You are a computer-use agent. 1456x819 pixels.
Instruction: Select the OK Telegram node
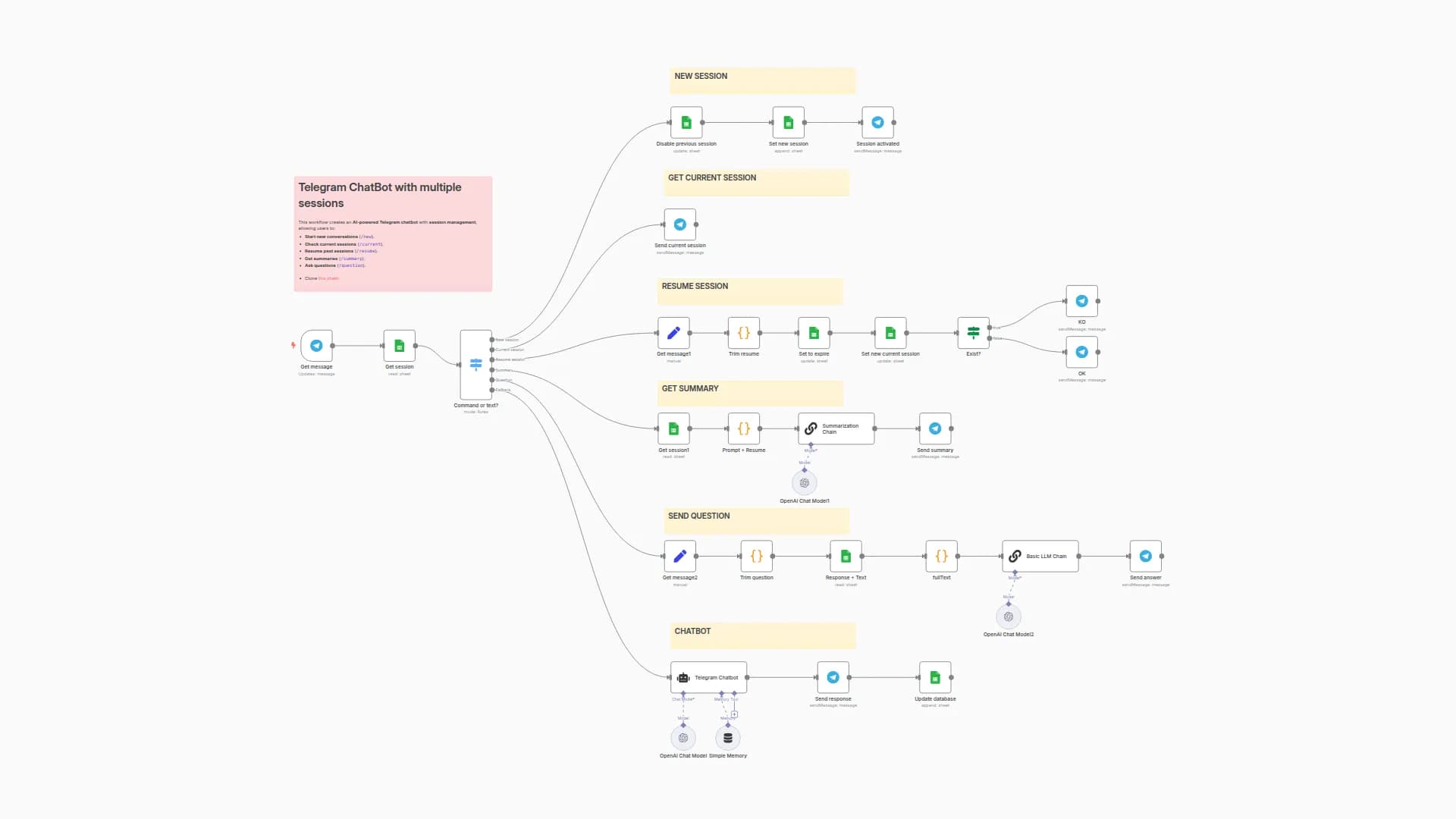coord(1082,352)
